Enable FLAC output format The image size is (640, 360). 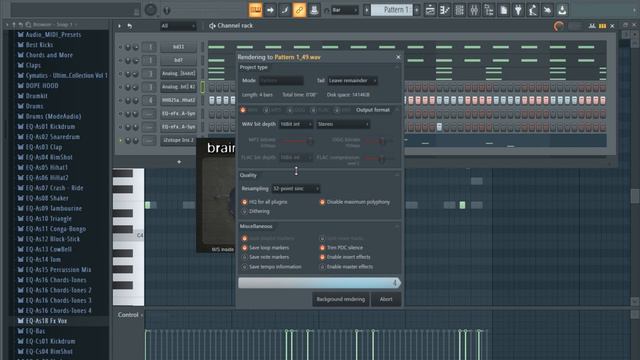tap(313, 110)
